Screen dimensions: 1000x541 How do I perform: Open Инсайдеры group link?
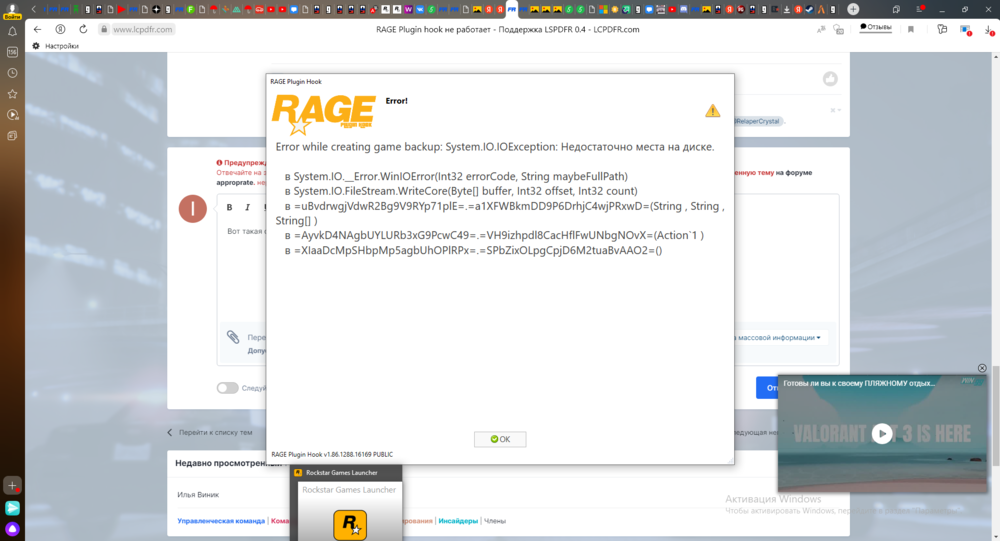(458, 521)
